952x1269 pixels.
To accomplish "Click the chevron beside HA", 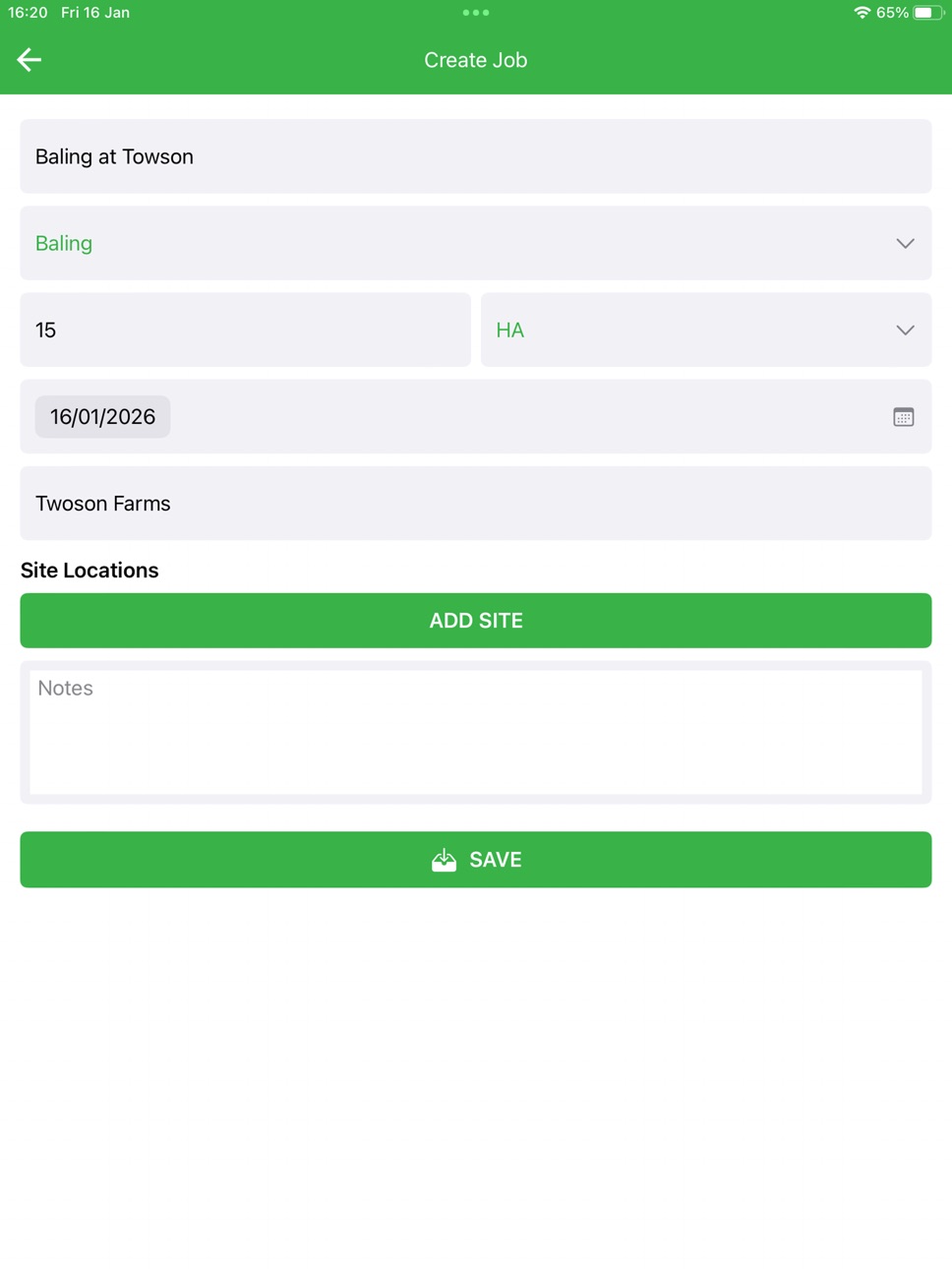I will click(905, 330).
